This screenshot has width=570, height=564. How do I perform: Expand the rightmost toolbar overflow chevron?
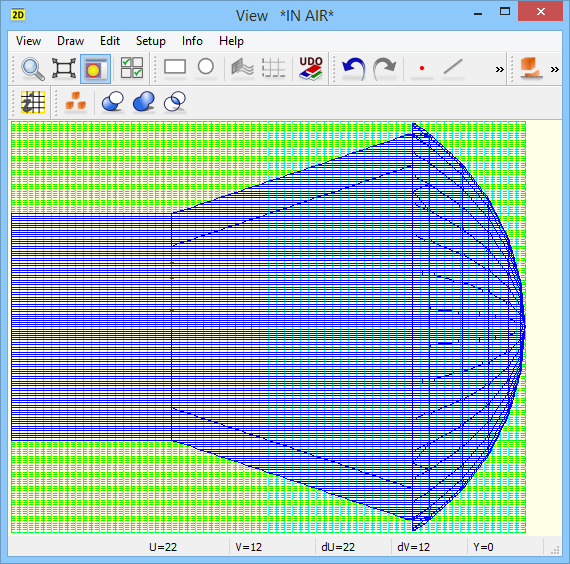(x=555, y=69)
